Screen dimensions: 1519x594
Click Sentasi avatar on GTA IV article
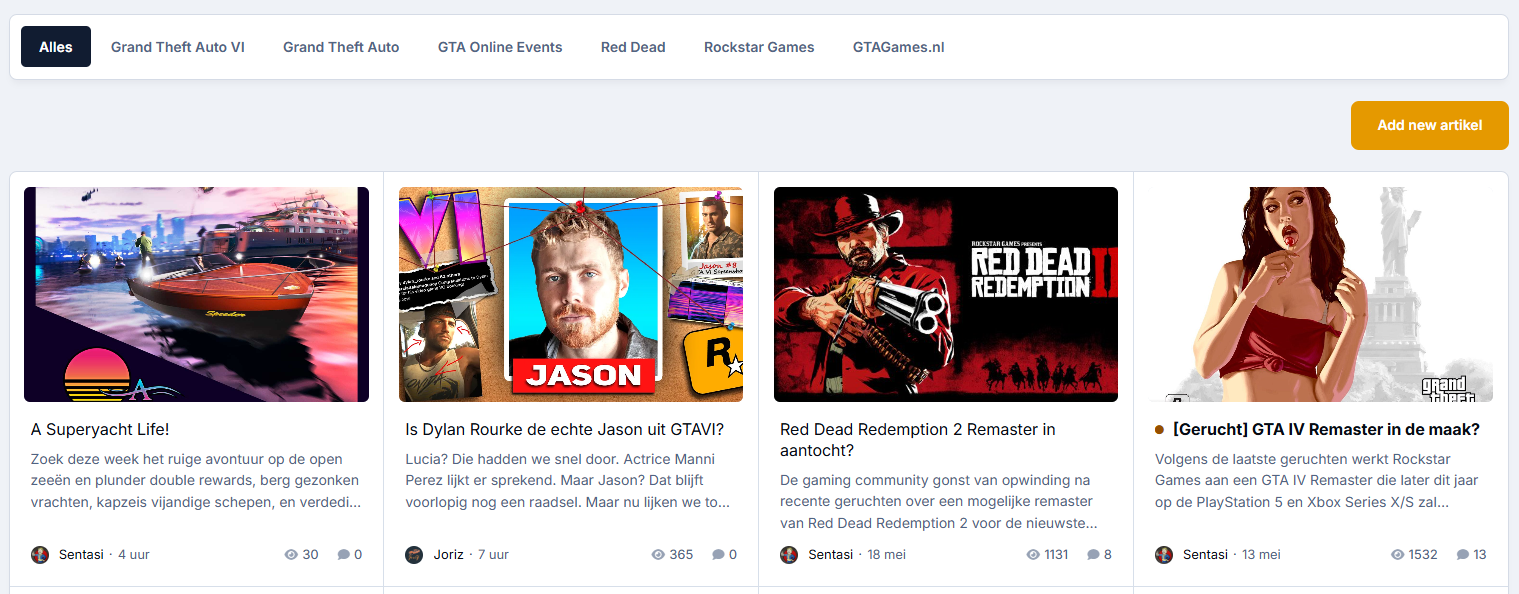click(x=1164, y=554)
